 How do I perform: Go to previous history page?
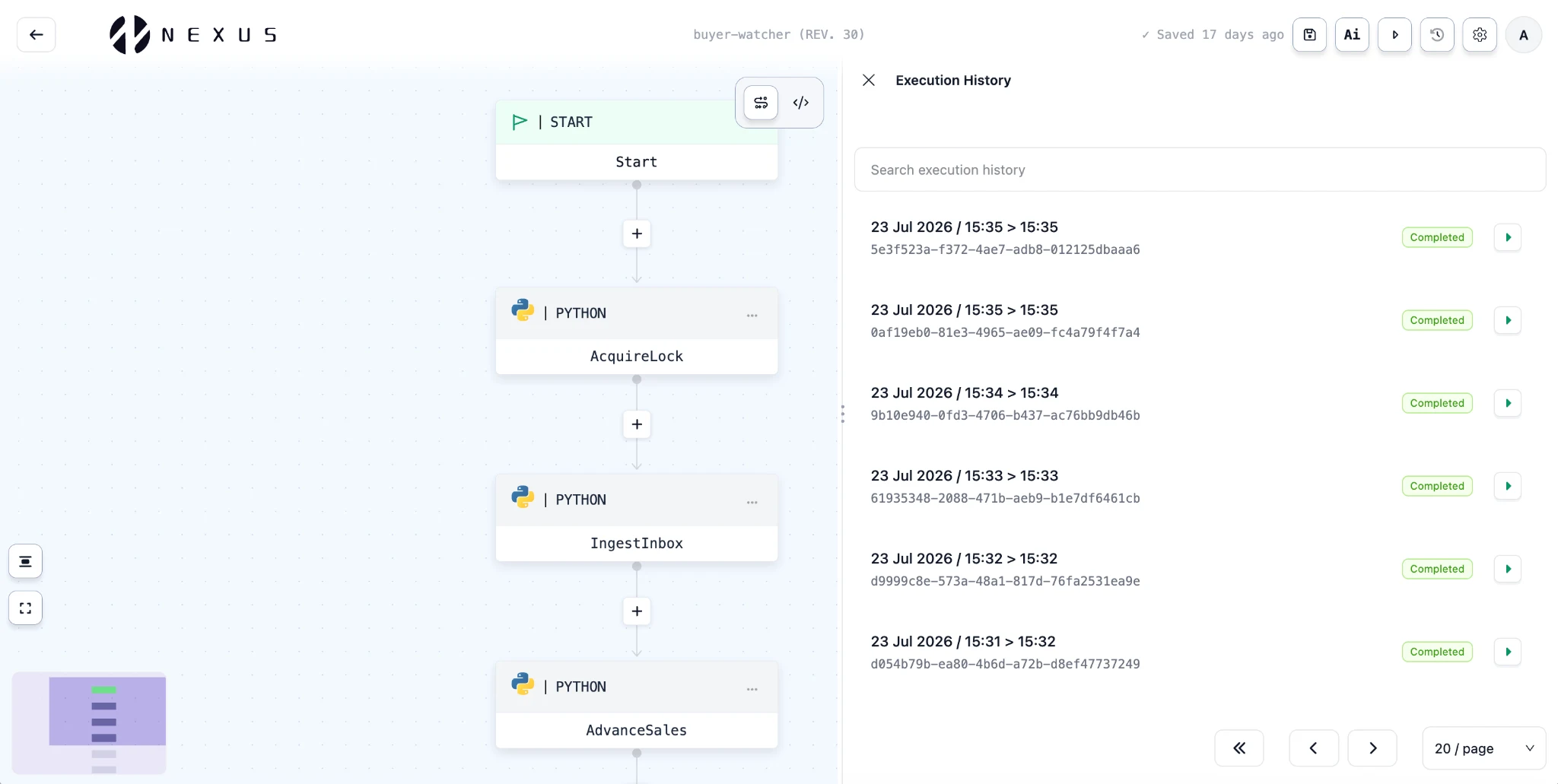tap(1313, 748)
